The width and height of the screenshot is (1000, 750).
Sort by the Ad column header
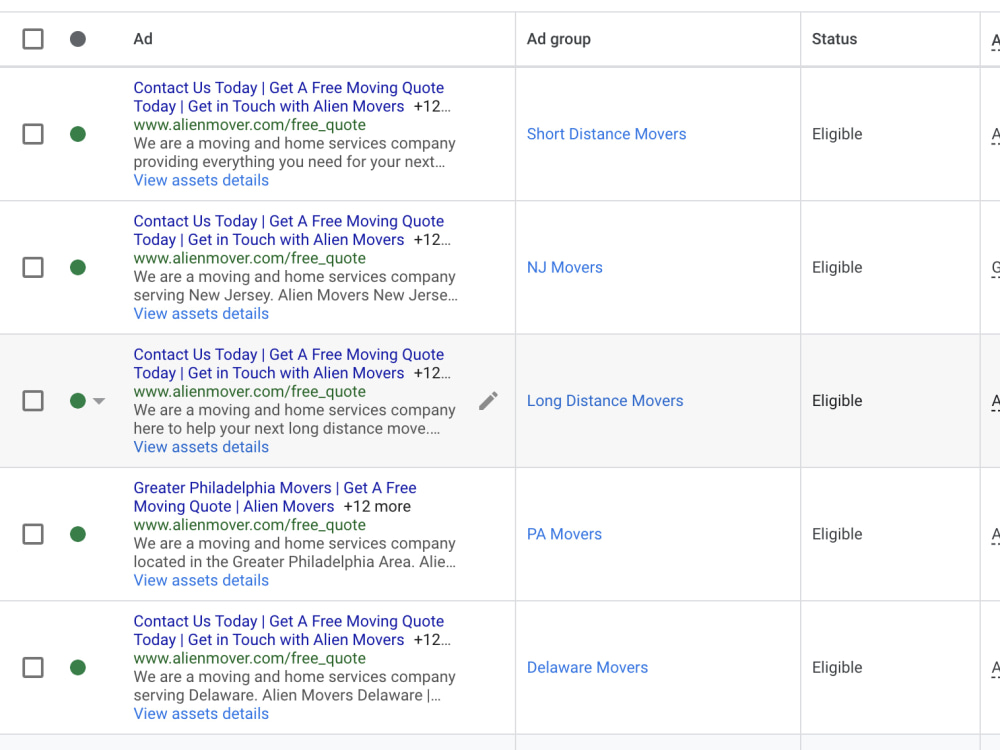click(143, 39)
